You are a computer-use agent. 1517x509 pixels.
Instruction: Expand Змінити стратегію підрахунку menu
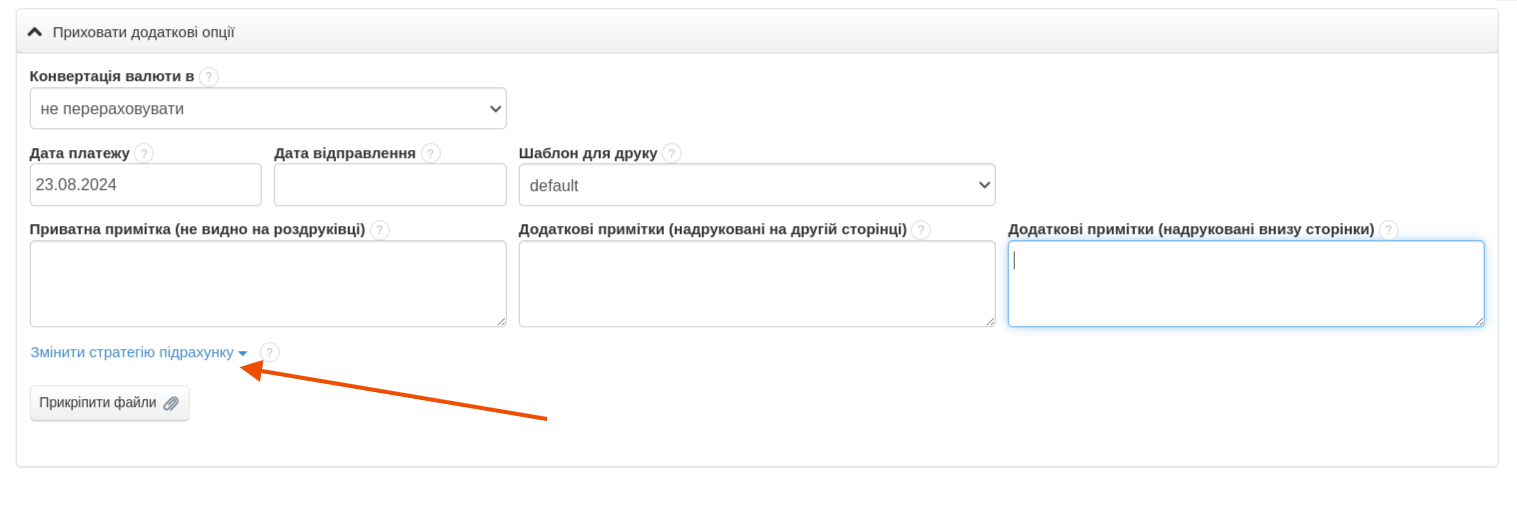pos(138,353)
